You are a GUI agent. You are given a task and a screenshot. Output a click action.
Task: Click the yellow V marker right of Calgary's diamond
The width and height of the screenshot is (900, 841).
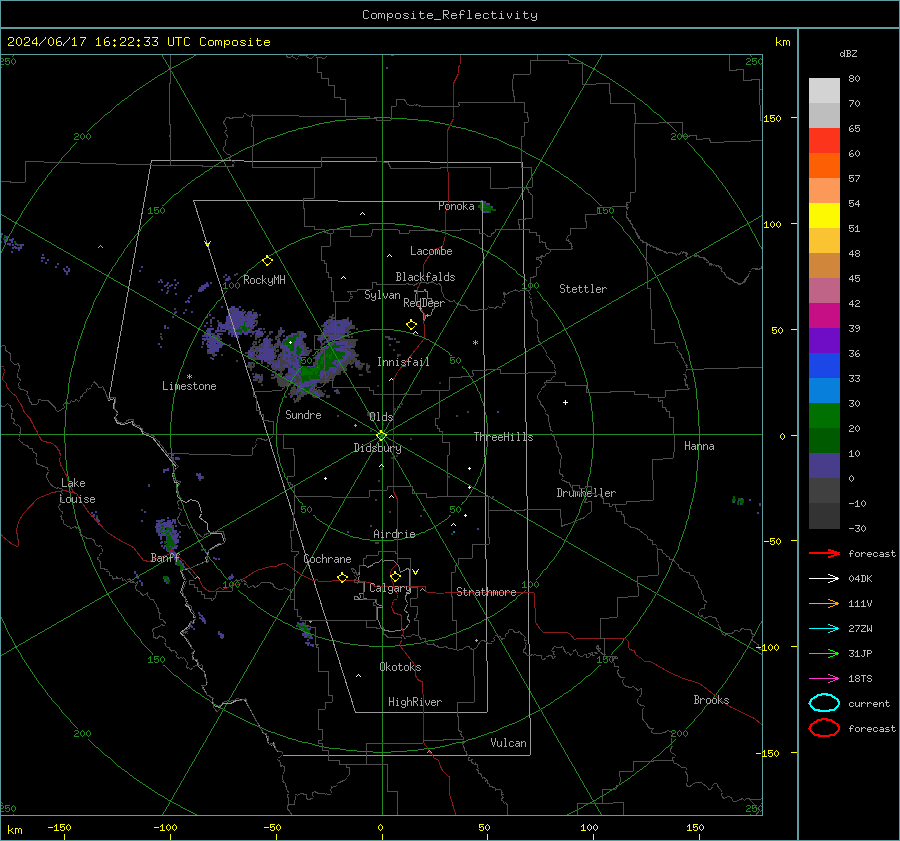click(x=416, y=572)
